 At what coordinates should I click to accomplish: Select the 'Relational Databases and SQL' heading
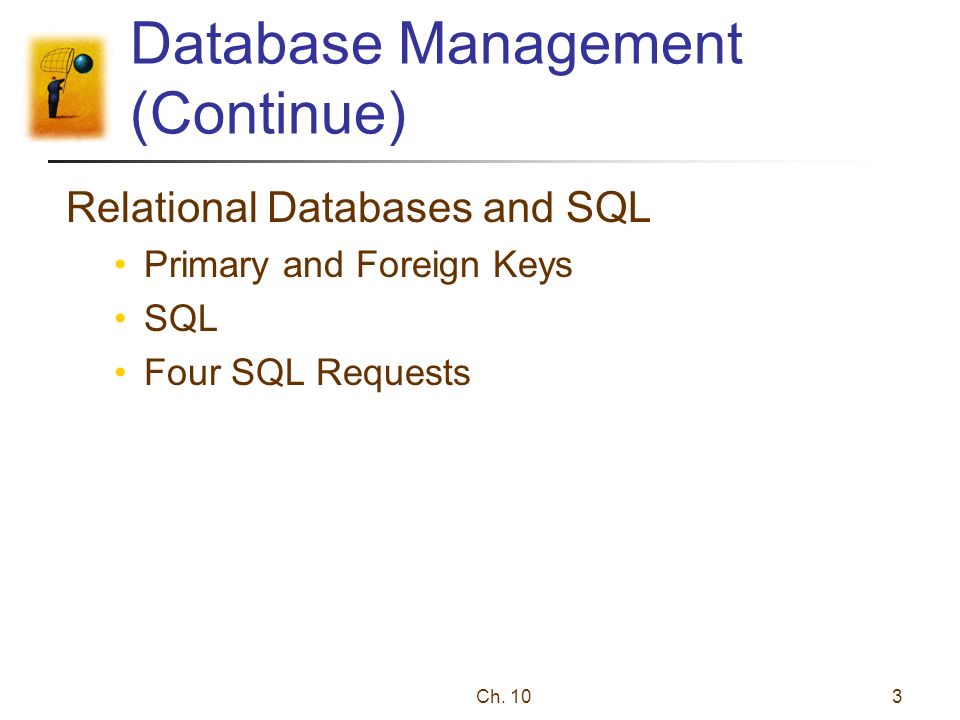tap(358, 208)
